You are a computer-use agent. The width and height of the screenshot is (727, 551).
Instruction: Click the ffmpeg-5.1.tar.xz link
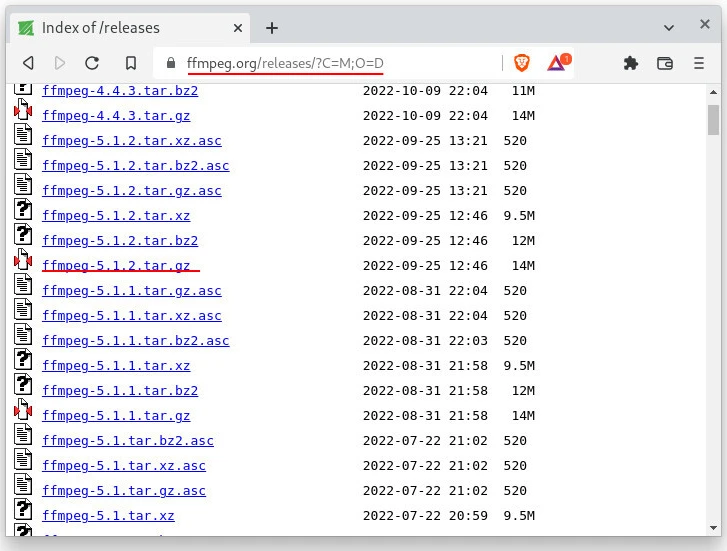(x=108, y=515)
